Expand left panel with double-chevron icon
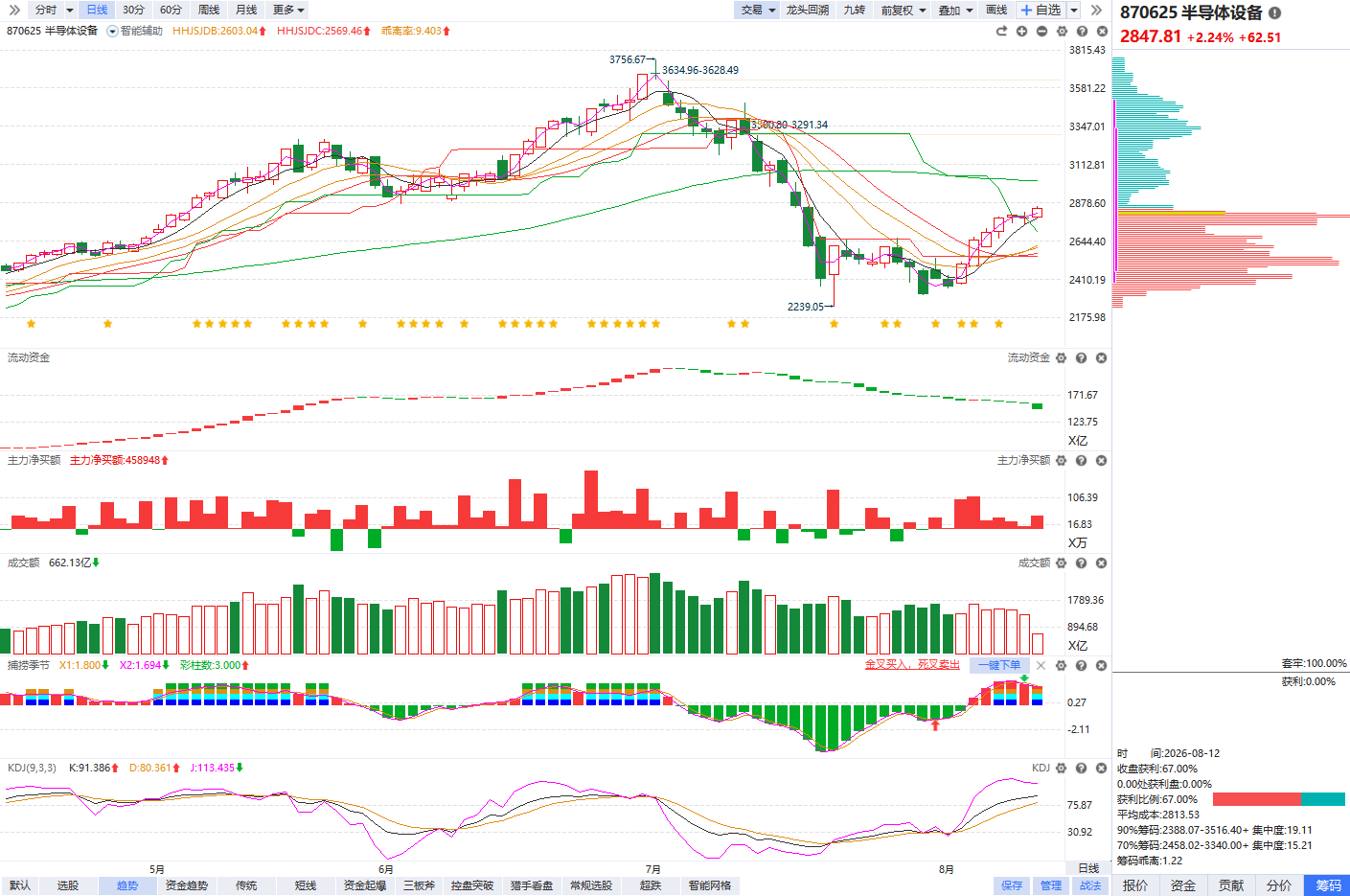Image resolution: width=1350 pixels, height=896 pixels. [x=13, y=10]
